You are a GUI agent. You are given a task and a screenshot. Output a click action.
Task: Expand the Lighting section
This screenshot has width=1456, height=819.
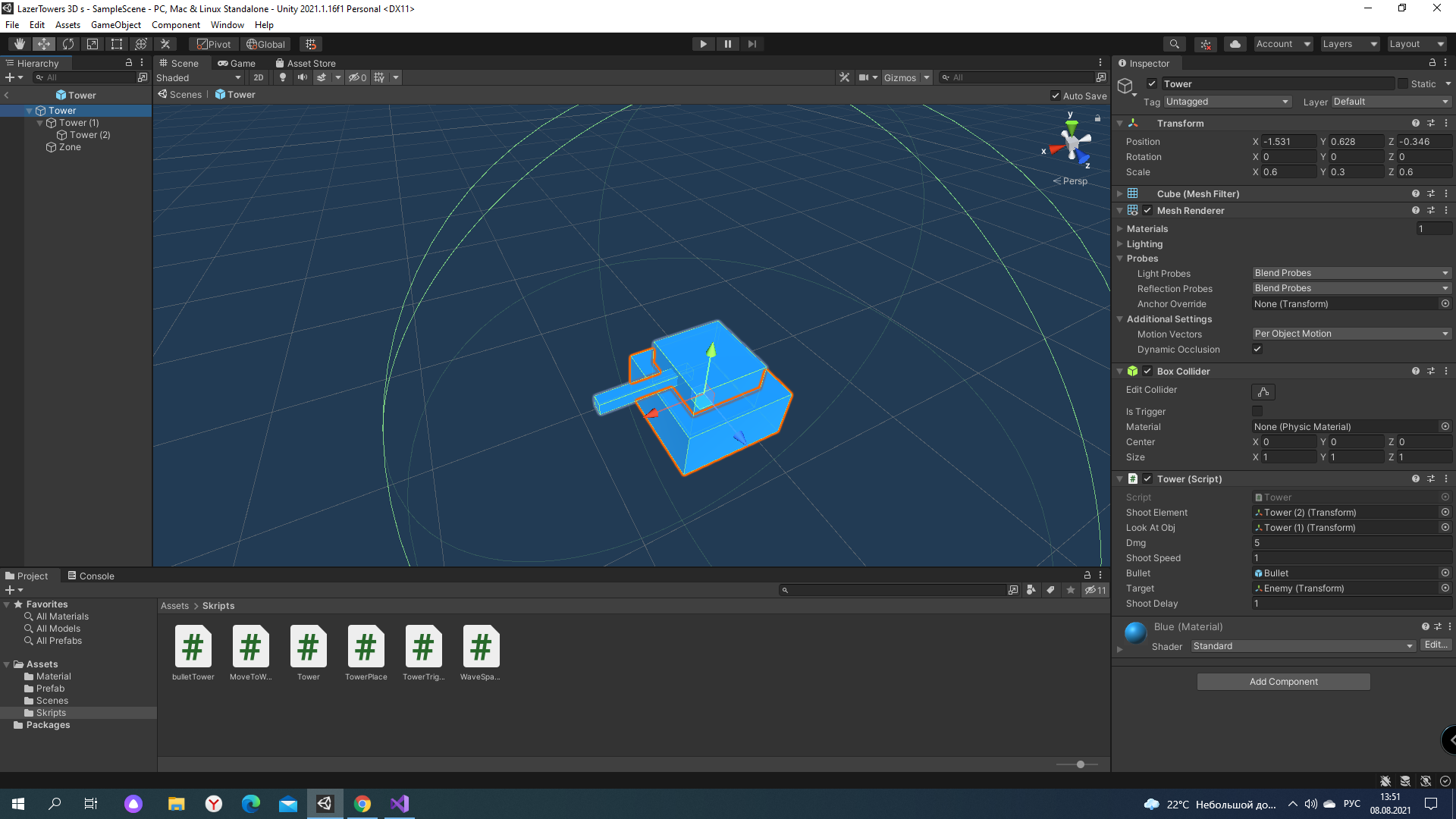[1144, 244]
